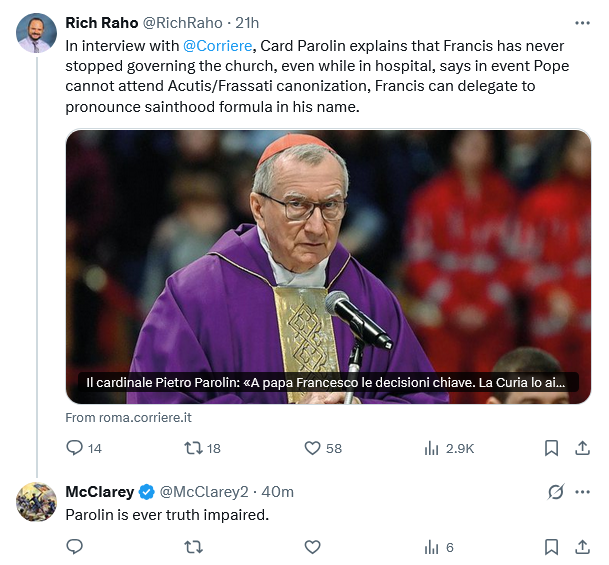Retweet Rich Raho's post

[202, 448]
